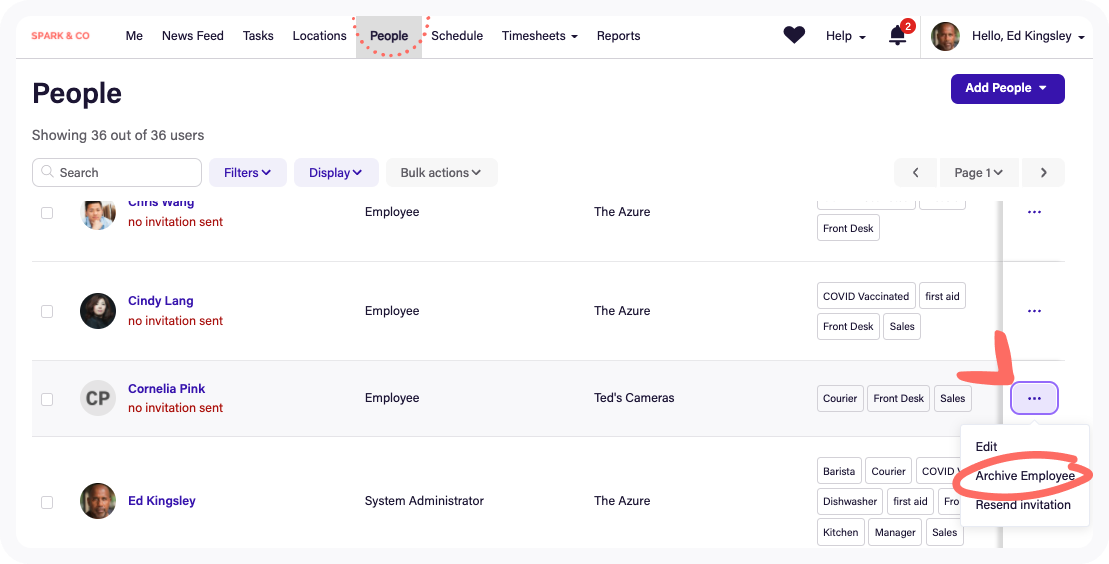
Task: Select the Cindy Lang checkbox
Action: pos(47,311)
